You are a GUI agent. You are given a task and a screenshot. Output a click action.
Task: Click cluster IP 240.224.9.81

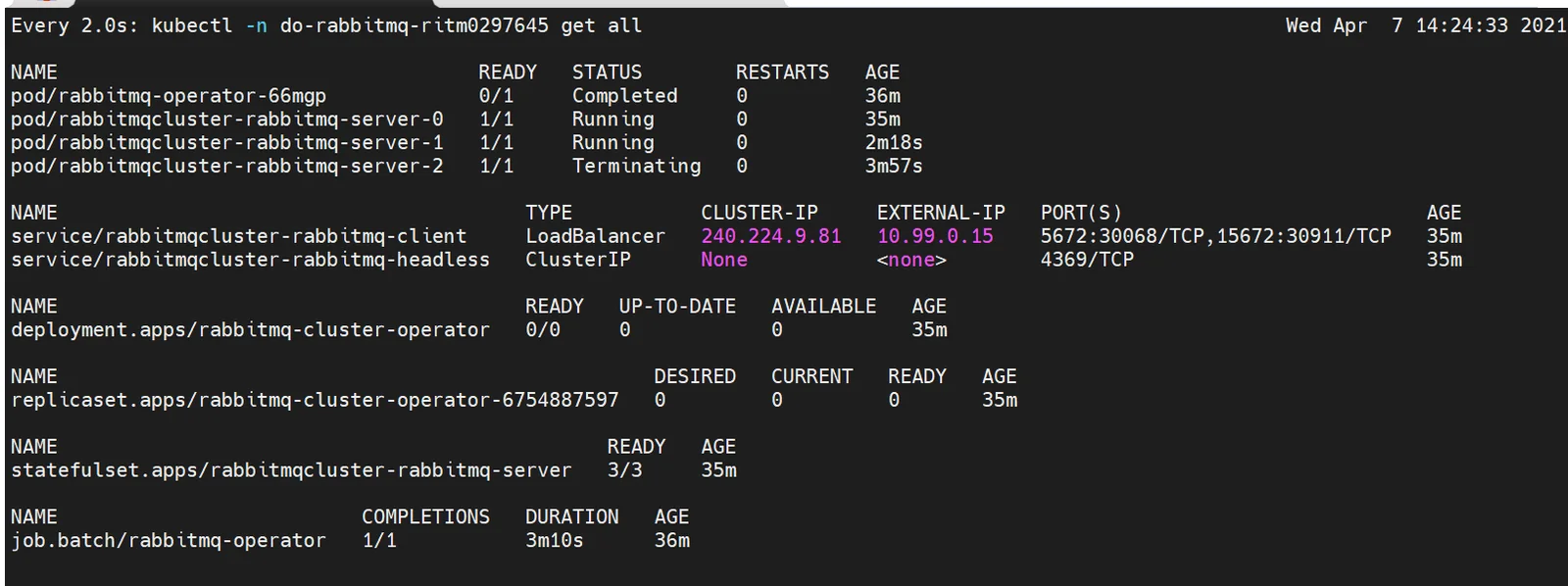pyautogui.click(x=771, y=236)
